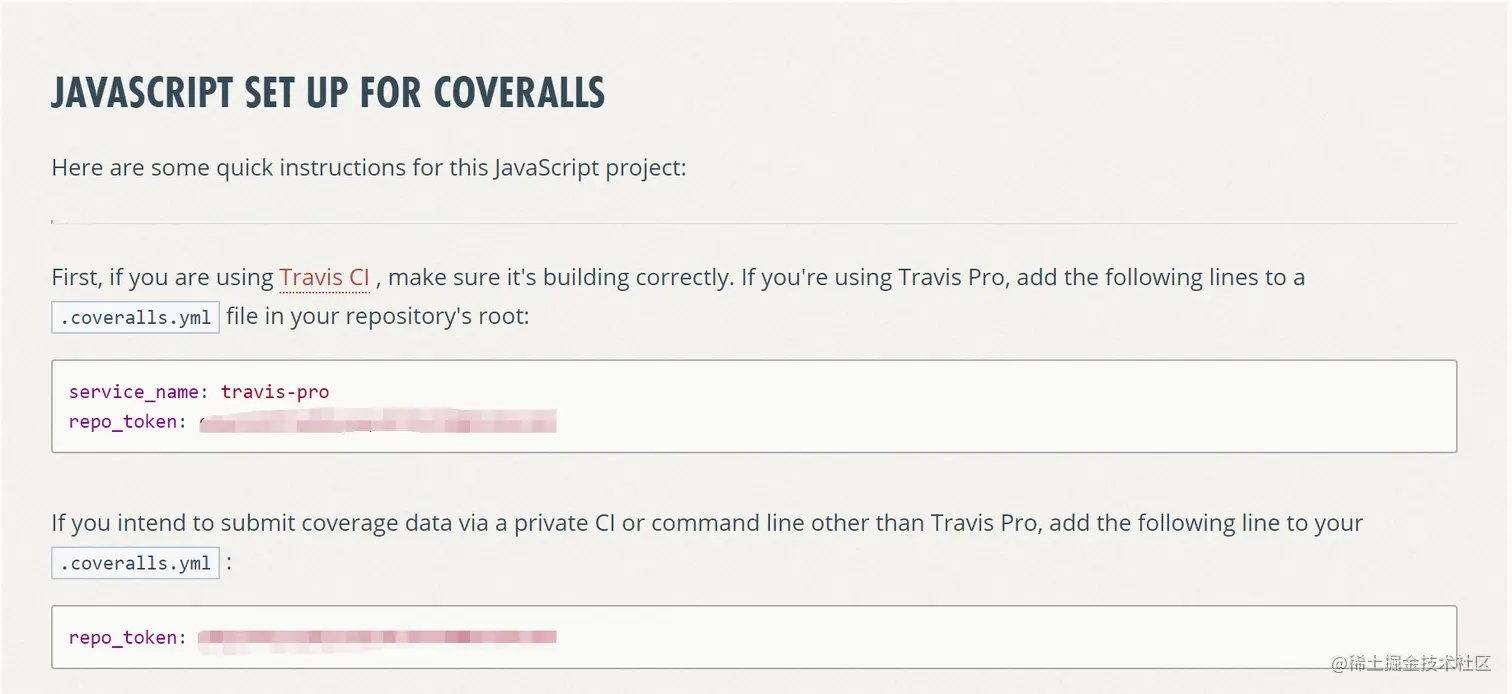This screenshot has width=1512, height=694.
Task: Click the .coveralls.yml label before "file in your repository's root"
Action: [135, 317]
